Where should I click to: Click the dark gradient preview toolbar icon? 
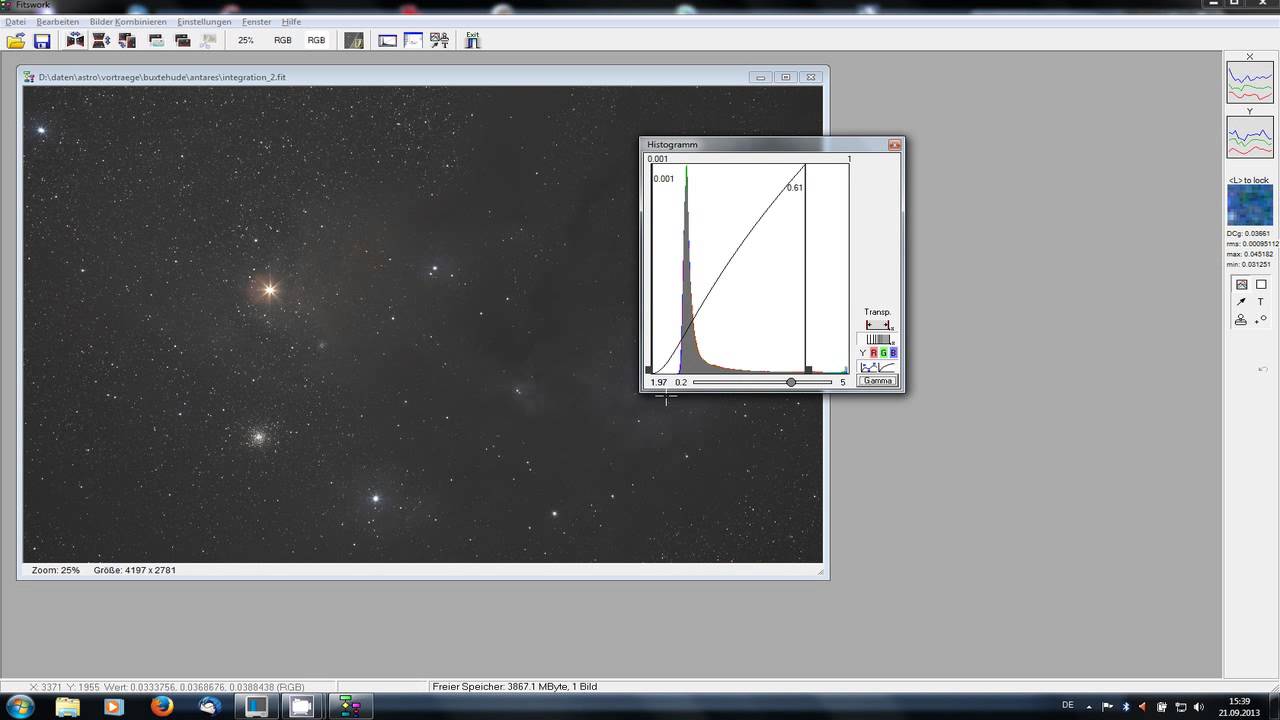354,41
